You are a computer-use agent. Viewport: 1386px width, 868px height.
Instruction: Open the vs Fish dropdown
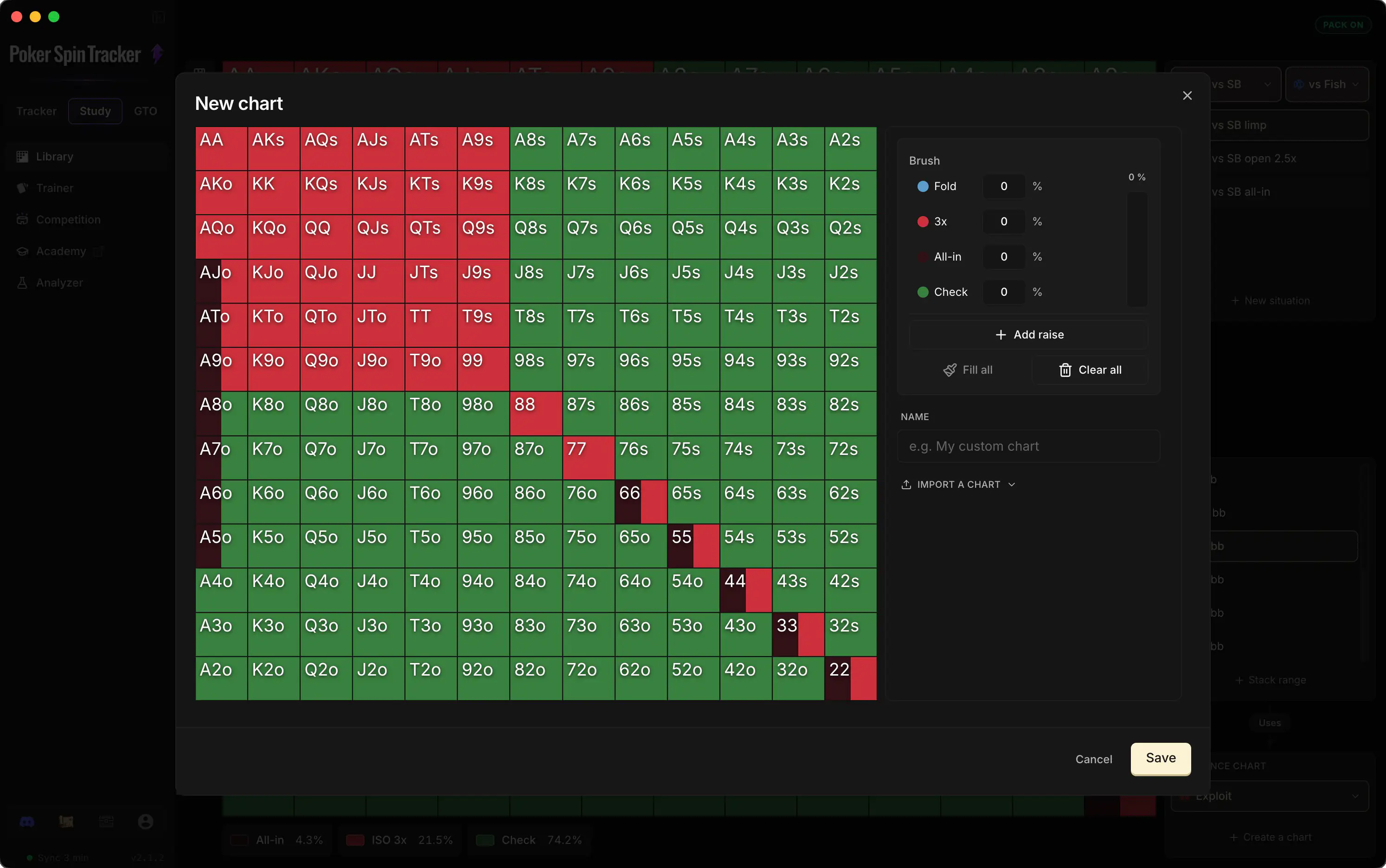pyautogui.click(x=1326, y=84)
